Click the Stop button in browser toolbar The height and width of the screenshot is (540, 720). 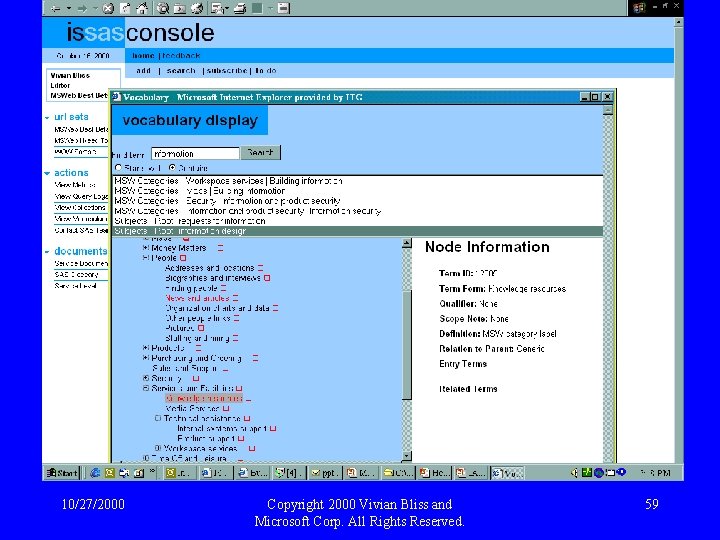108,8
